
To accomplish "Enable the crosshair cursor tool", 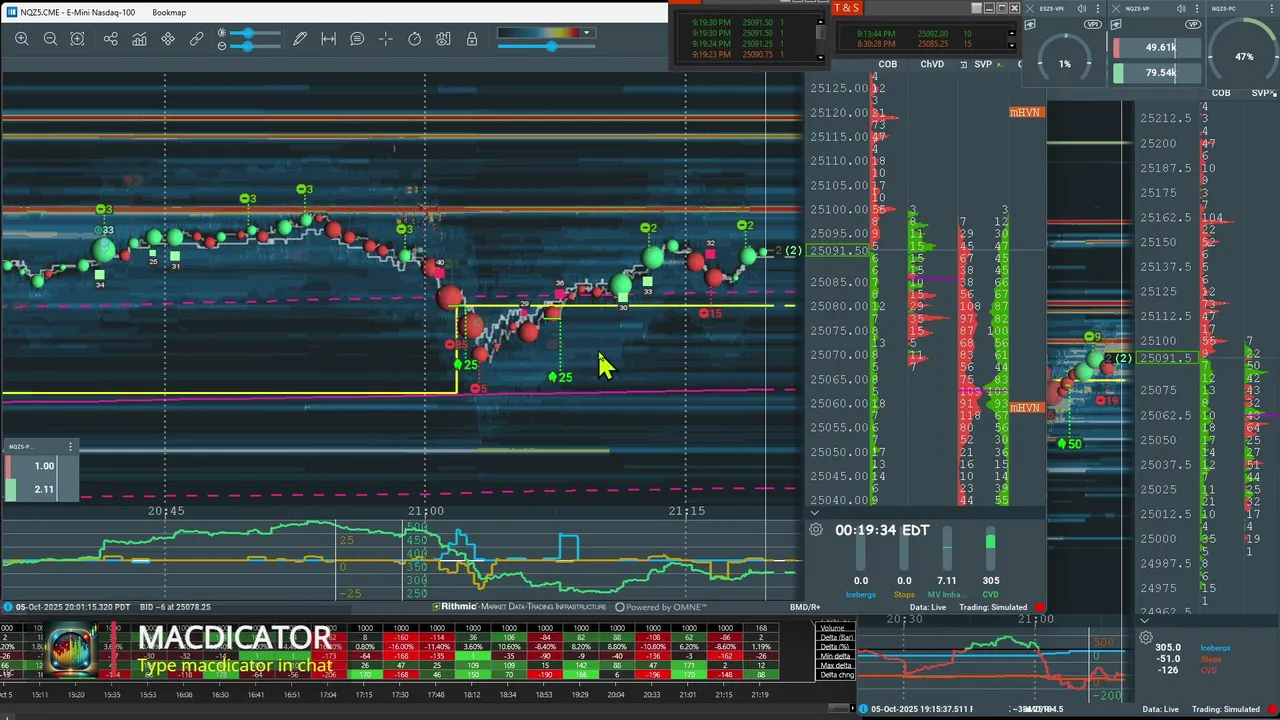I will coord(386,39).
